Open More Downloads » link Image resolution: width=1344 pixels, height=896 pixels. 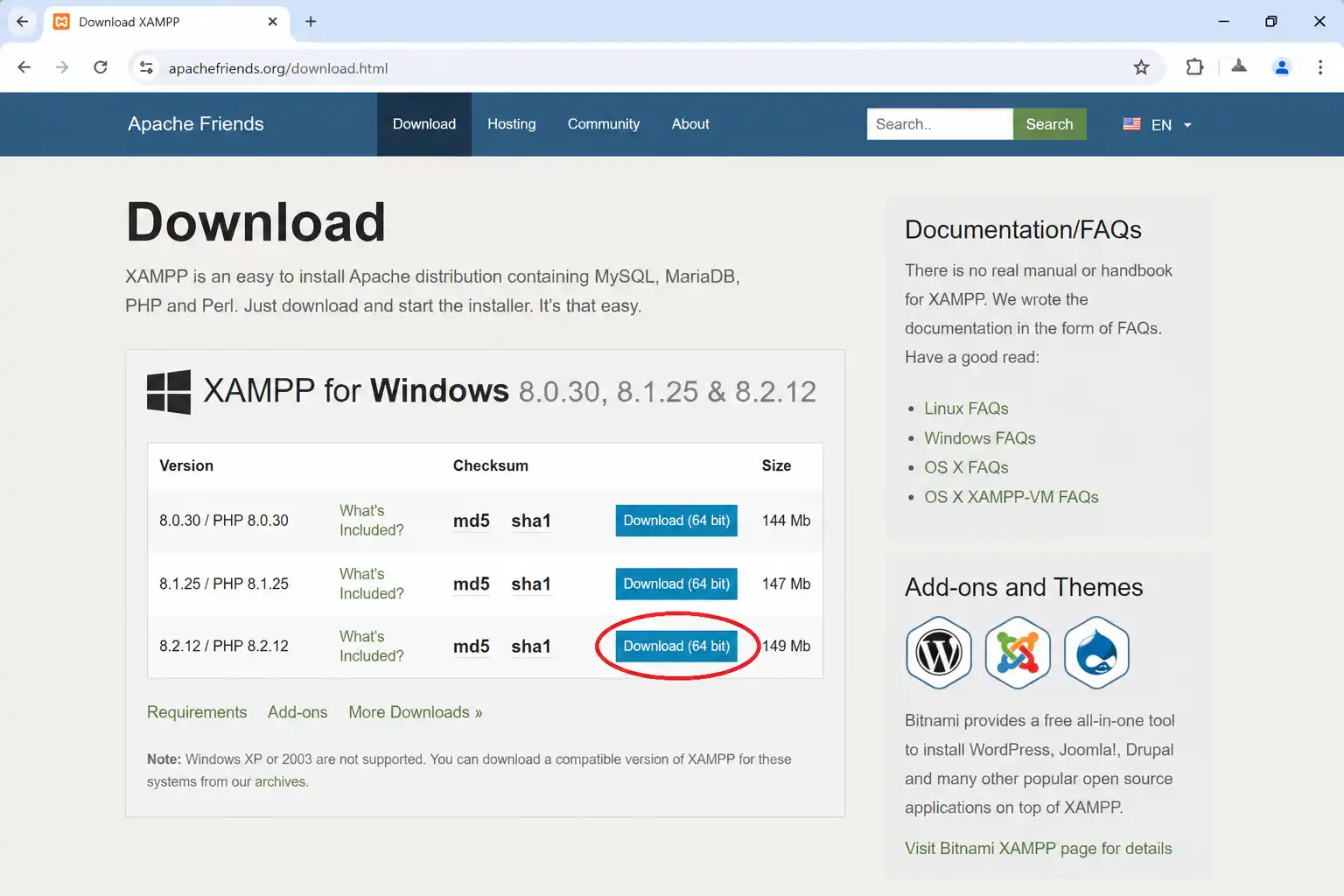tap(416, 712)
